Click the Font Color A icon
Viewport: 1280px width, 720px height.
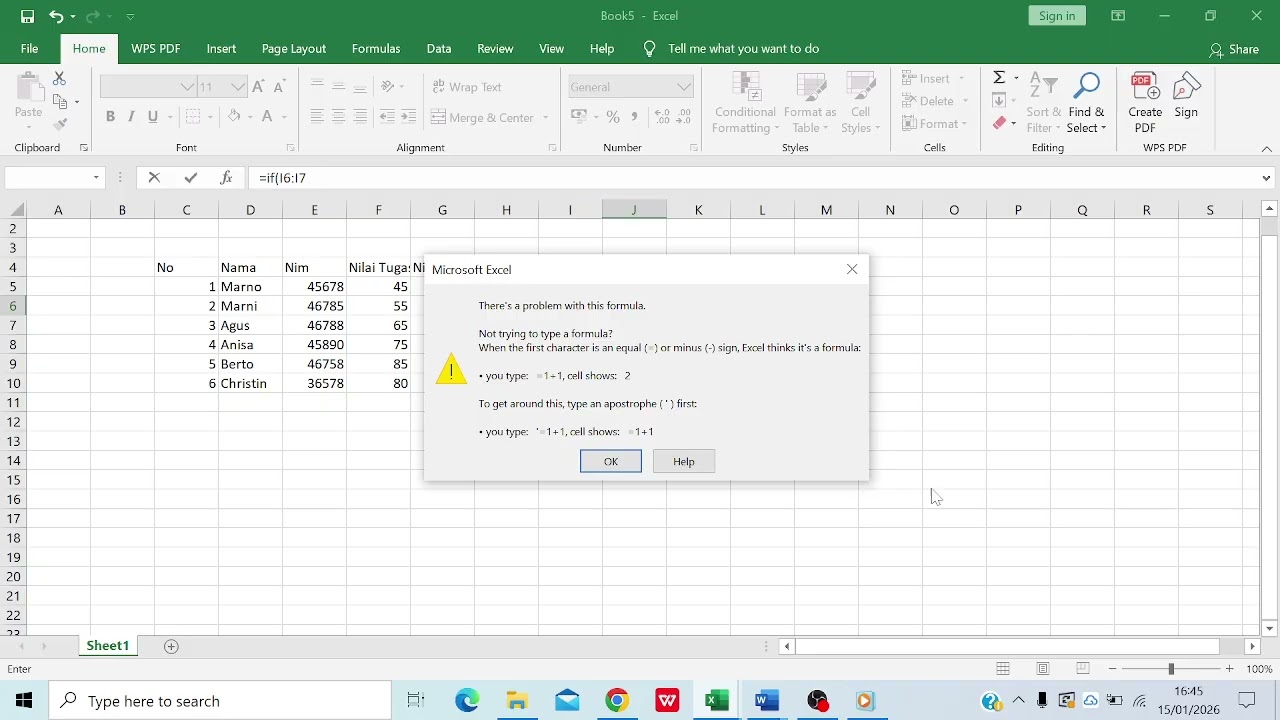click(x=267, y=117)
